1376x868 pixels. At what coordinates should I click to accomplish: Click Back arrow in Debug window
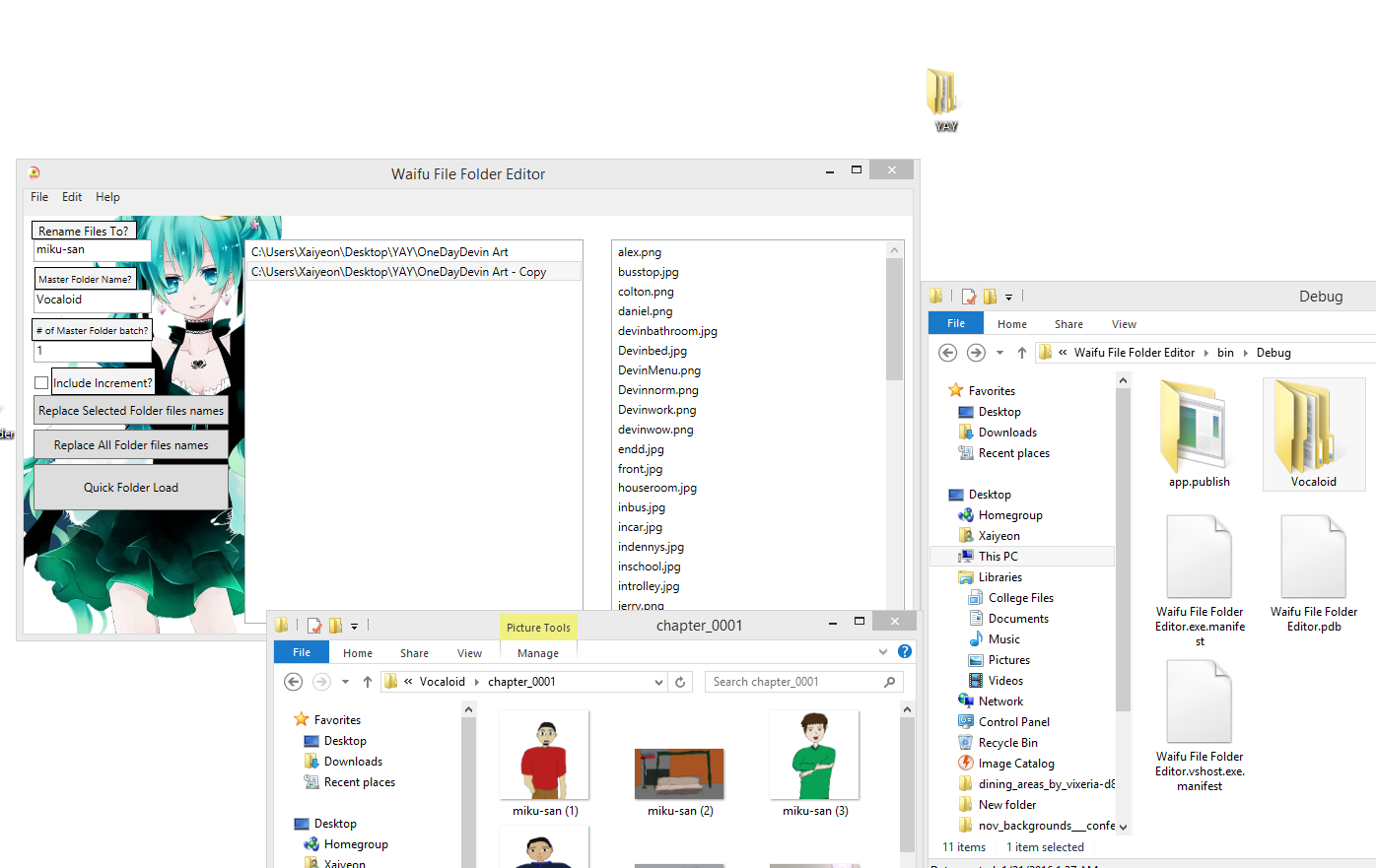click(947, 353)
